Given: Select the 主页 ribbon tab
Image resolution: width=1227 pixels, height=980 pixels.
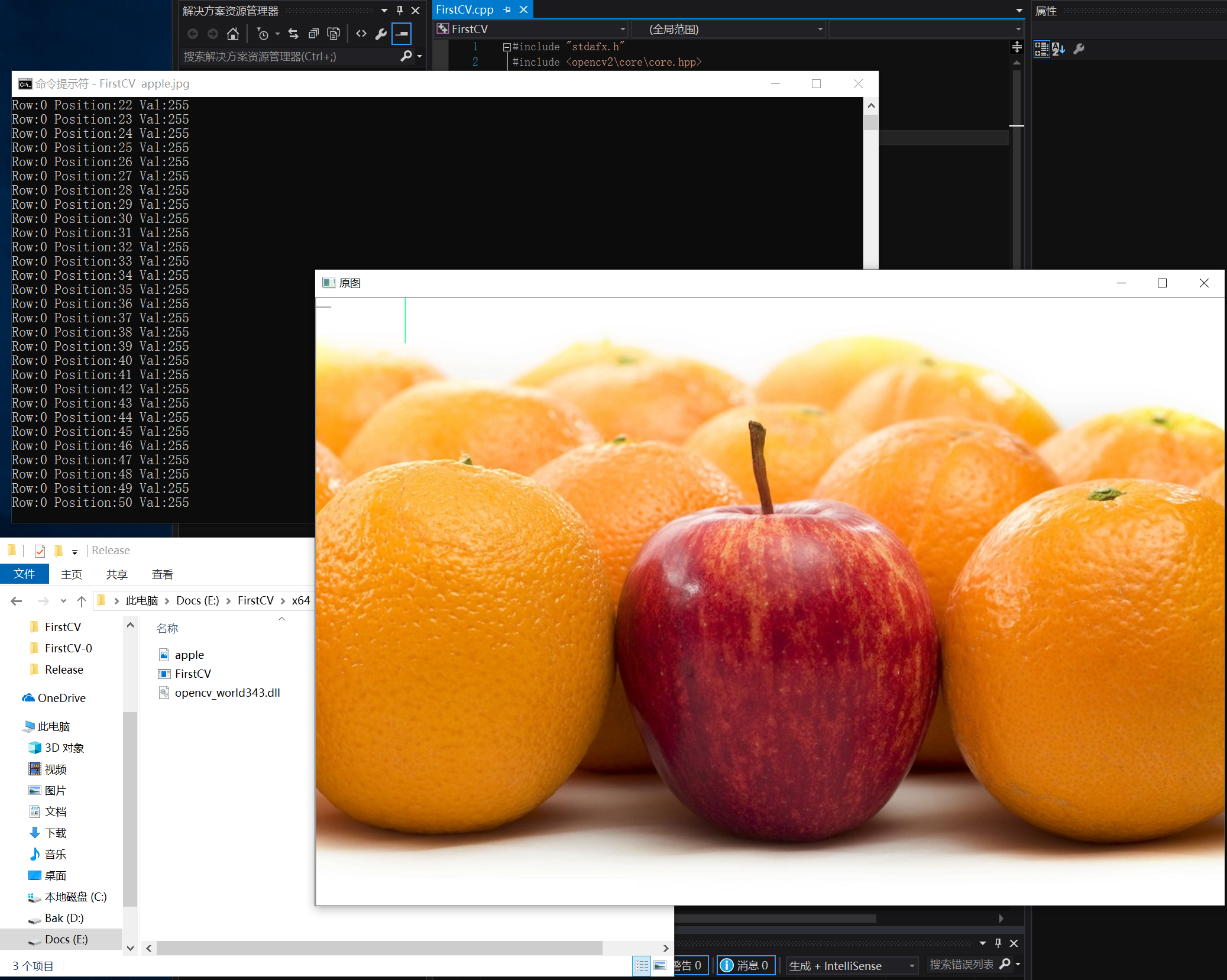Looking at the screenshot, I should [72, 574].
